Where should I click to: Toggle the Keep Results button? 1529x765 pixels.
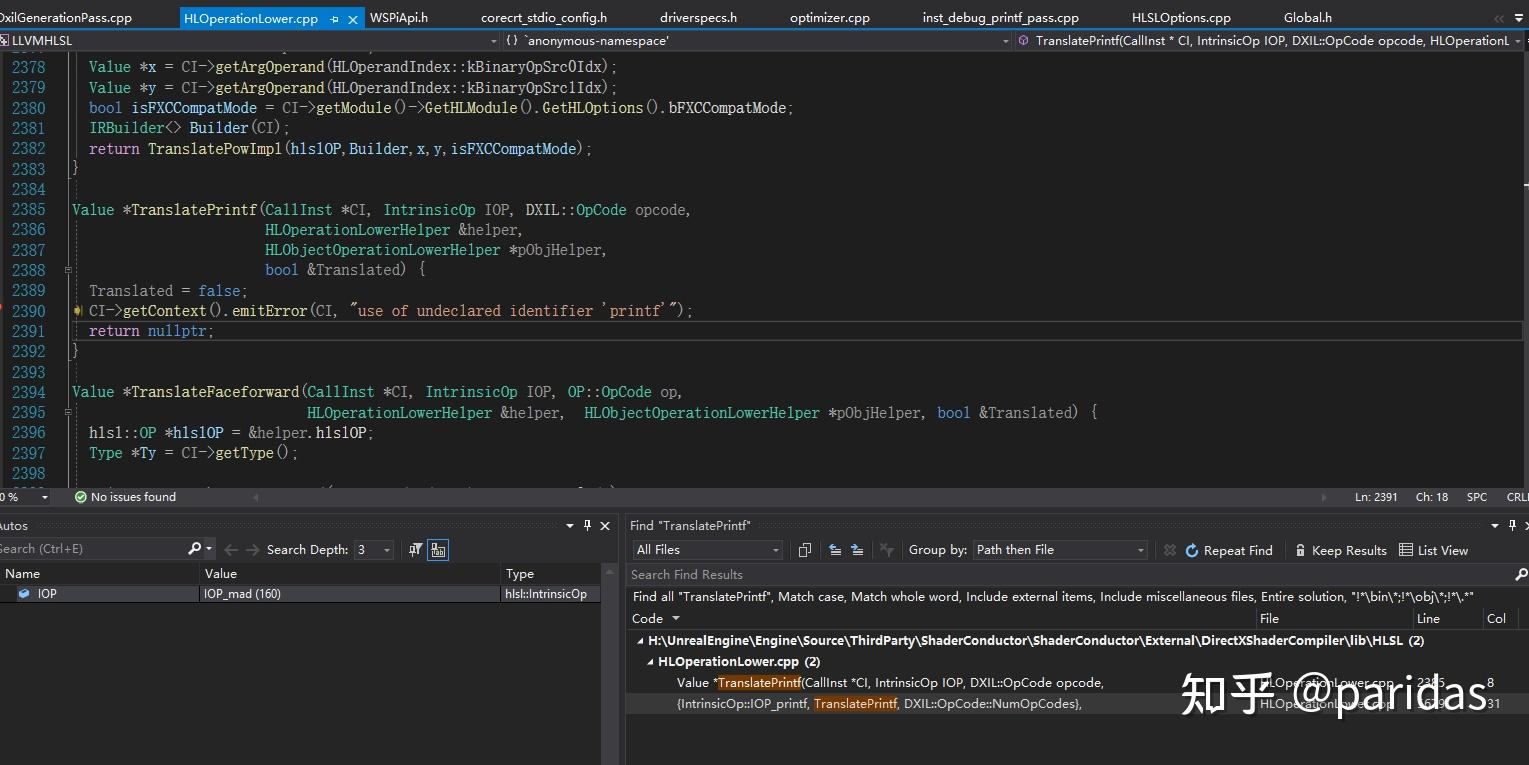click(1341, 550)
